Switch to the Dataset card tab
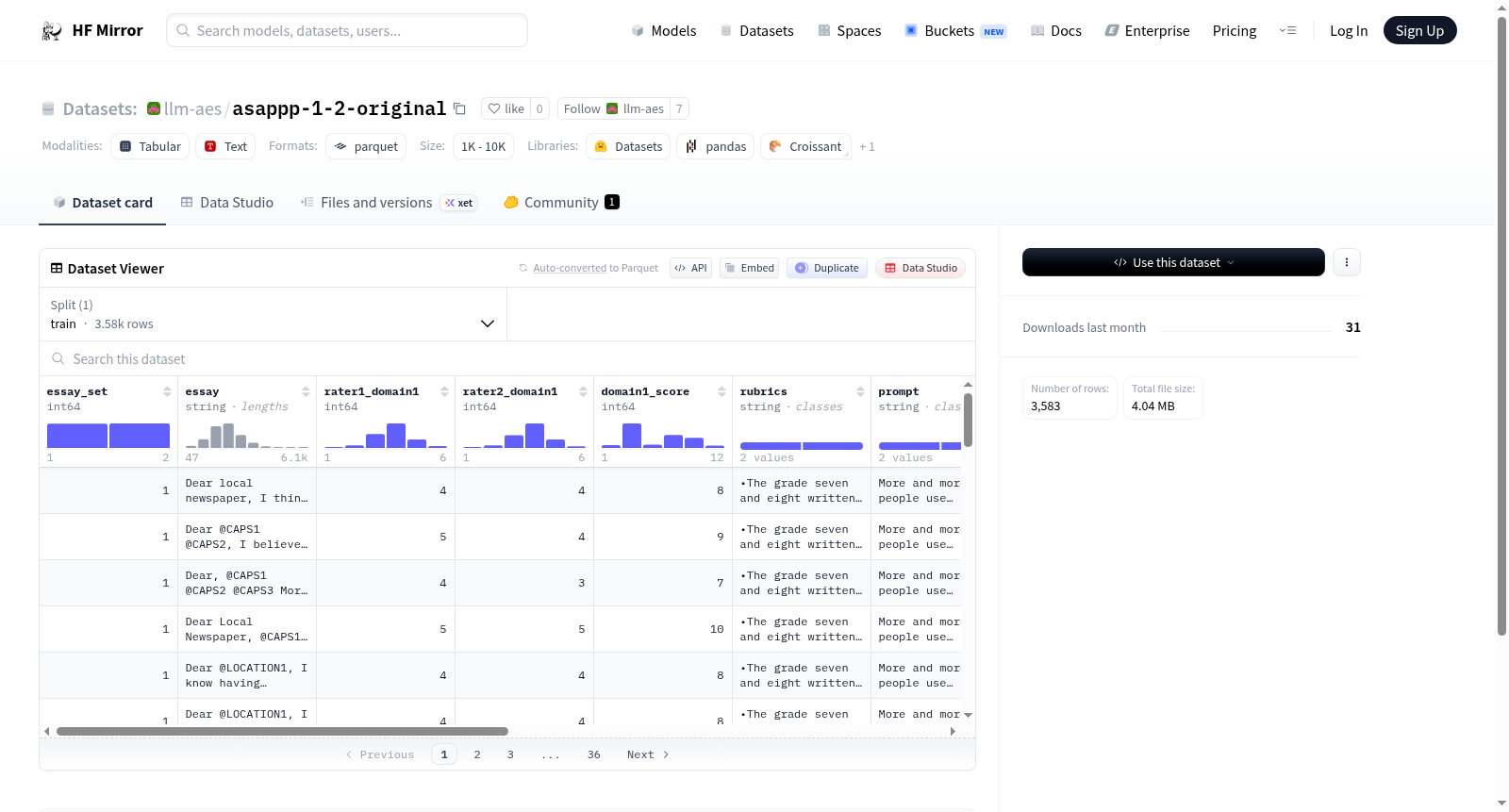Viewport: 1509px width, 812px height. coord(103,203)
